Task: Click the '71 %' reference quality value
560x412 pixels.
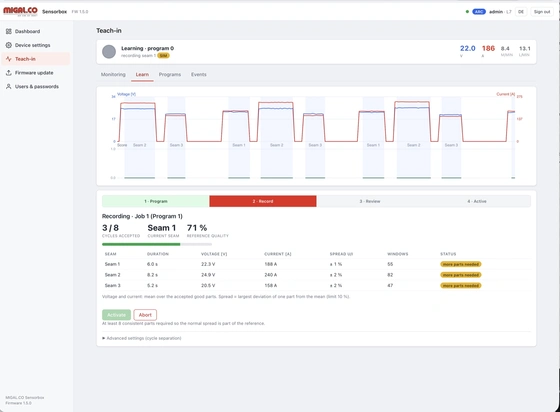Action: pyautogui.click(x=197, y=228)
